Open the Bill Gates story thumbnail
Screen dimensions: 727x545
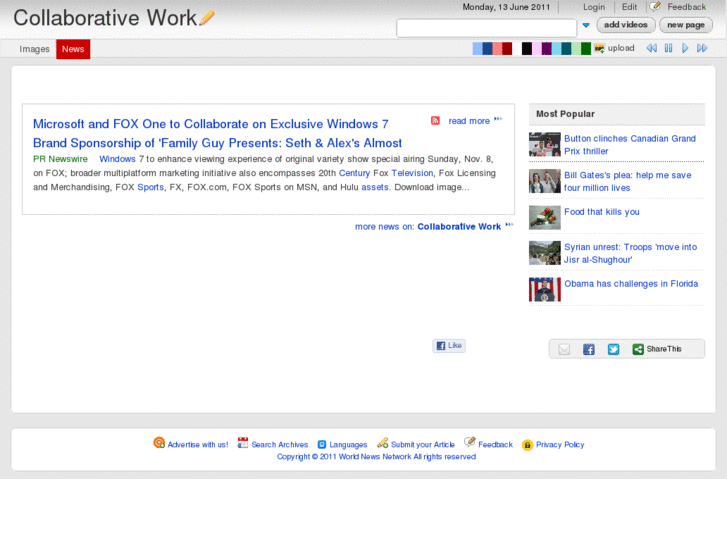pos(545,181)
